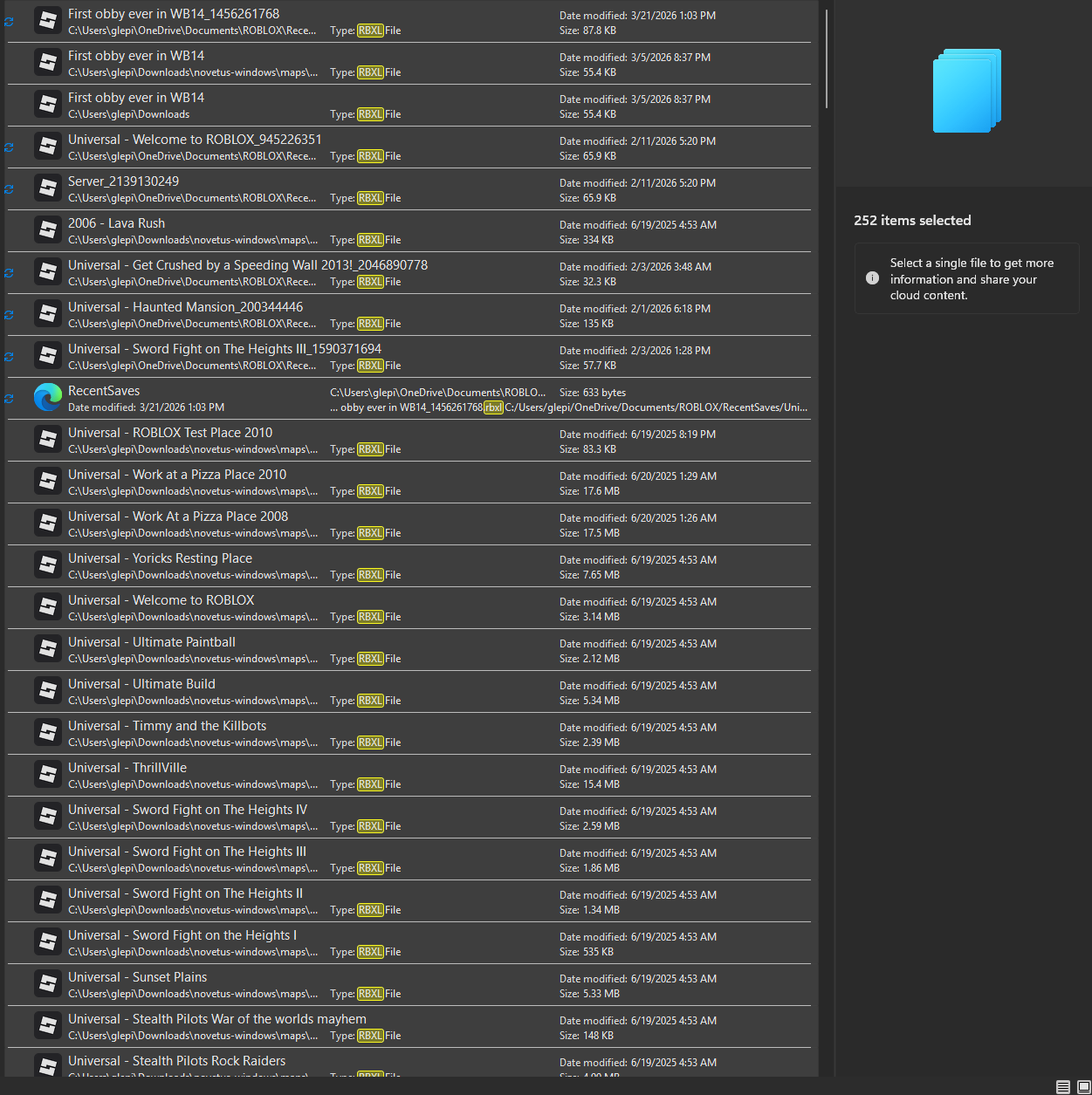Switch to large thumbnails view using the bottom-right icon
This screenshot has height=1095, width=1092.
pos(1083,1086)
